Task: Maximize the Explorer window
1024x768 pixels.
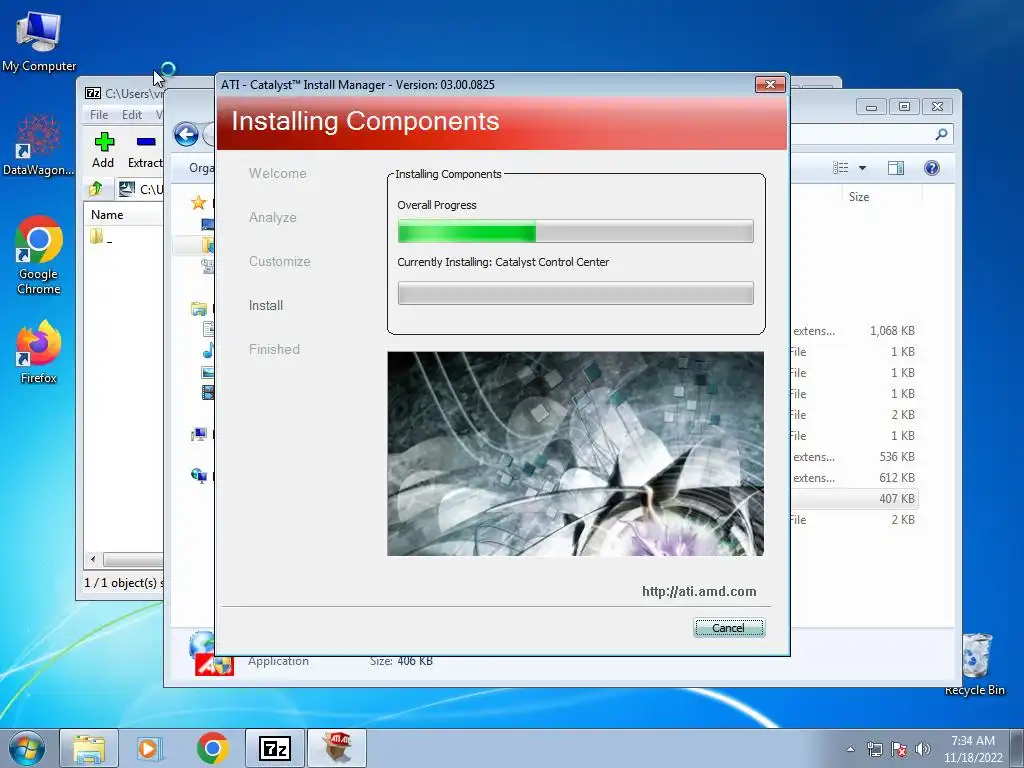Action: 904,107
